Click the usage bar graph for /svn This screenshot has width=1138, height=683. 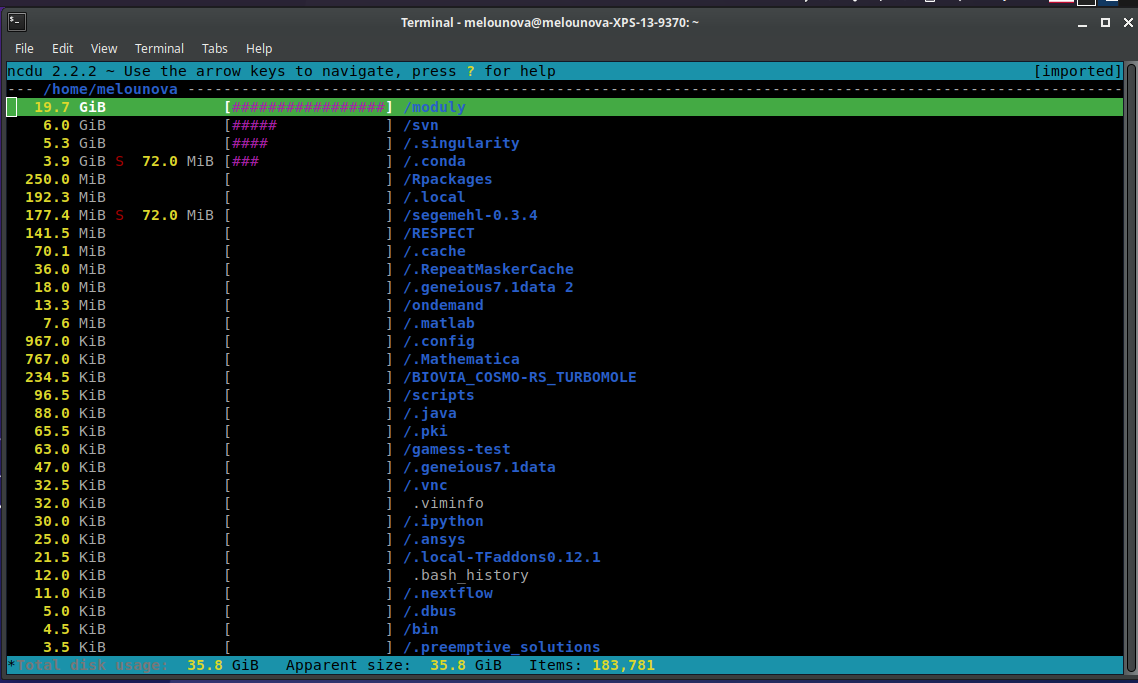[x=309, y=125]
